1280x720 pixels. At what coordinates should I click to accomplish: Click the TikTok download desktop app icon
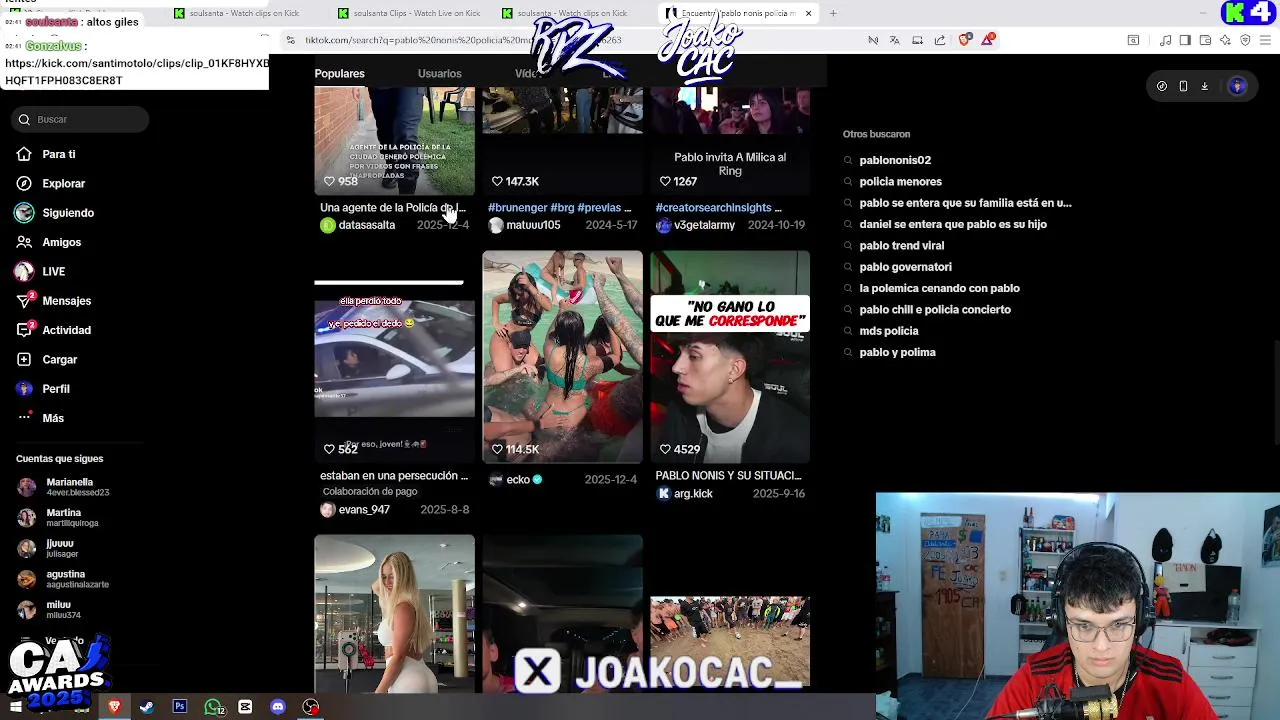click(x=1204, y=86)
